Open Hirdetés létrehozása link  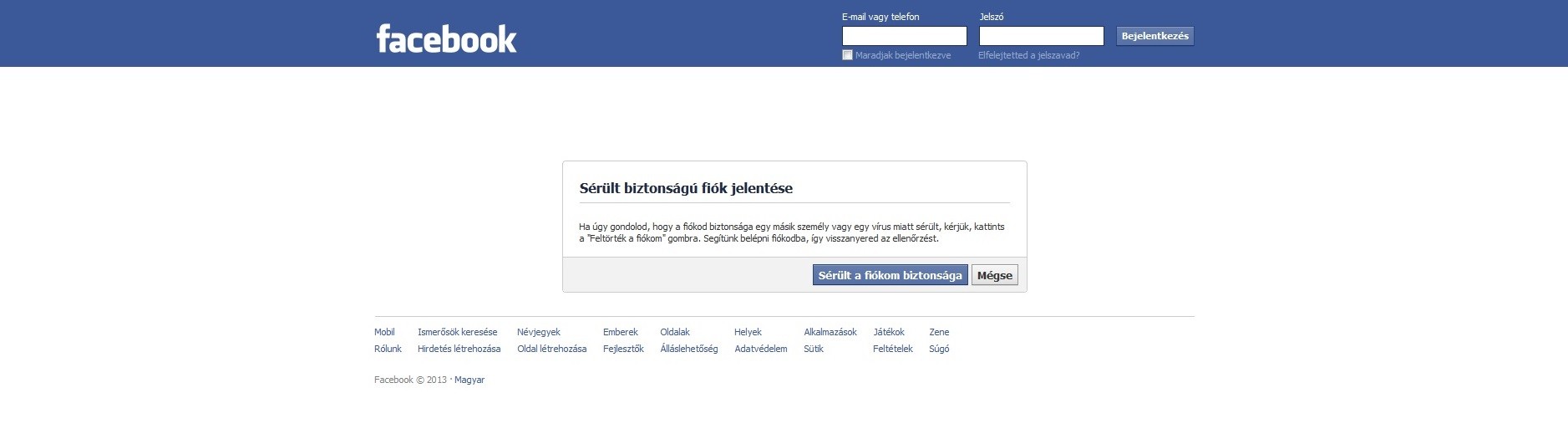coord(459,349)
